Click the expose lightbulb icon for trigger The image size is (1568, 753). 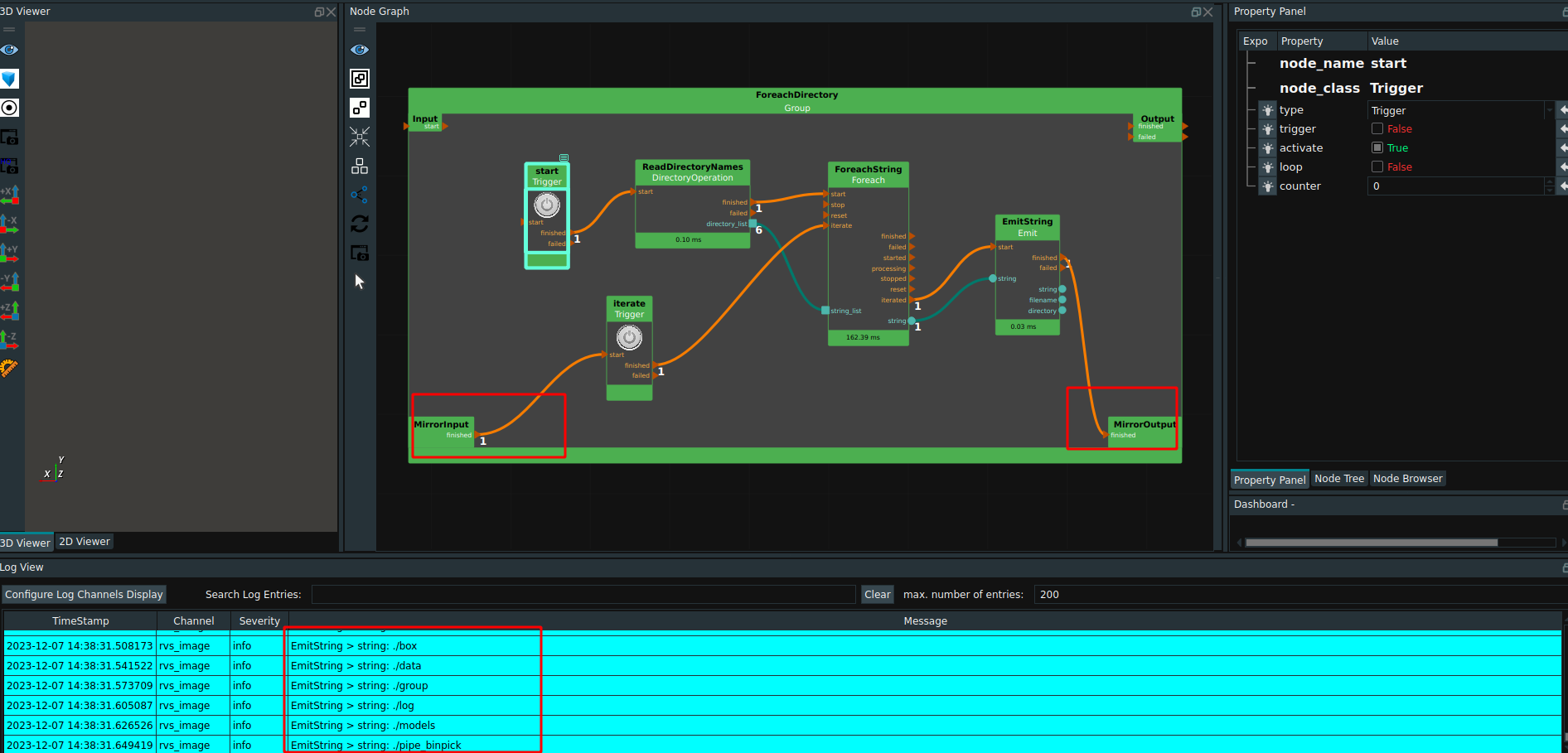[x=1268, y=129]
